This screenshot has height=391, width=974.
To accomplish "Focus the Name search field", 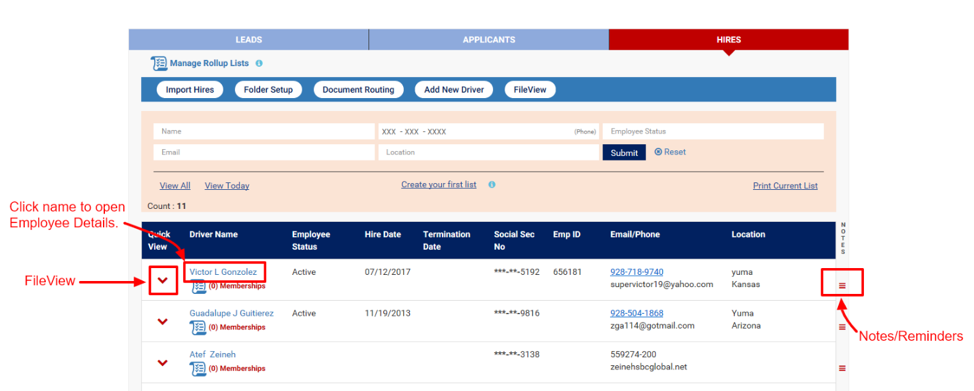I will [264, 131].
